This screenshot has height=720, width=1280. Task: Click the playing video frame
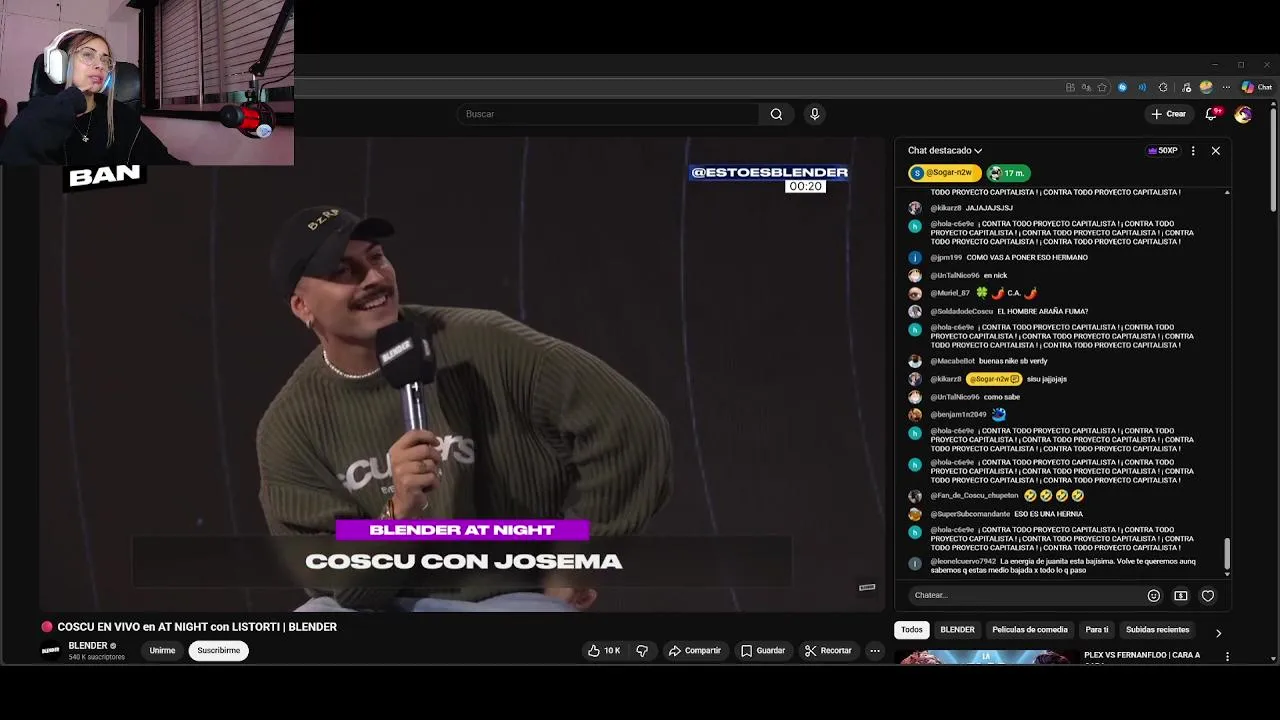click(x=462, y=375)
